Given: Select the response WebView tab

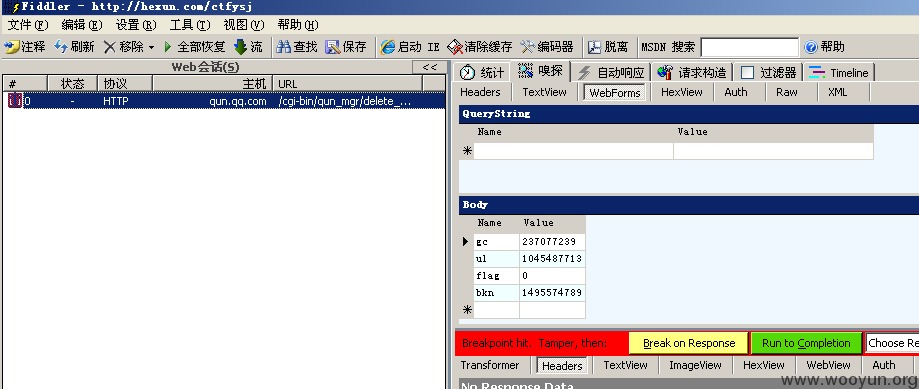Looking at the screenshot, I should click(828, 365).
